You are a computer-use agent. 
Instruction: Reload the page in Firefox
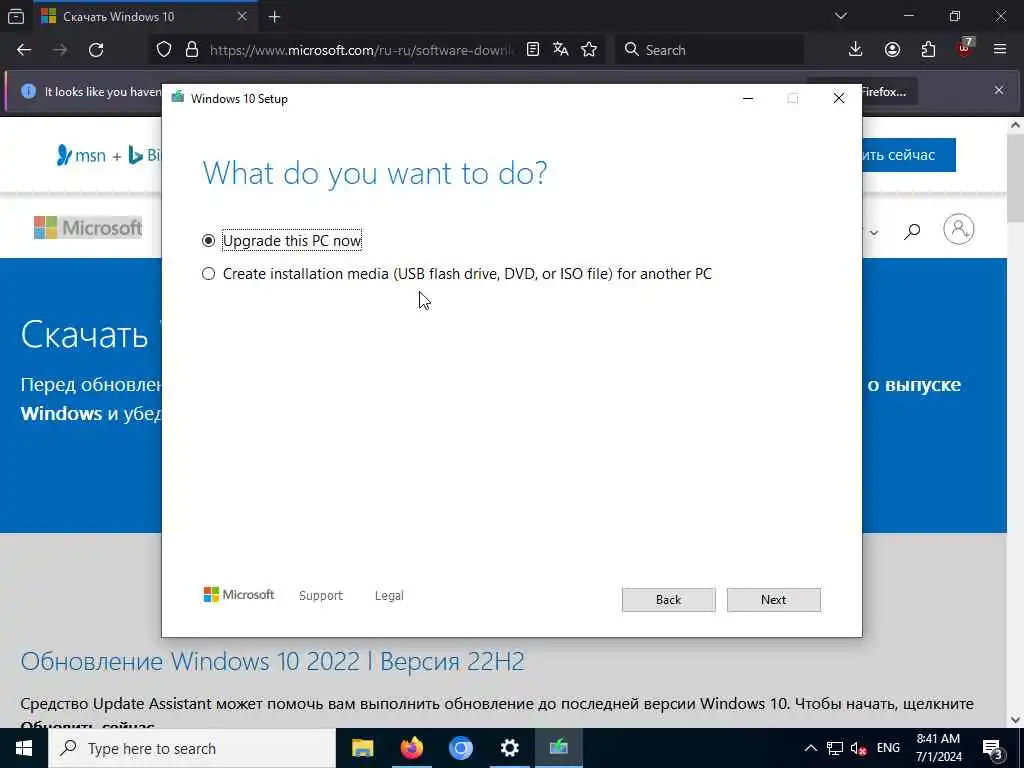click(x=96, y=50)
